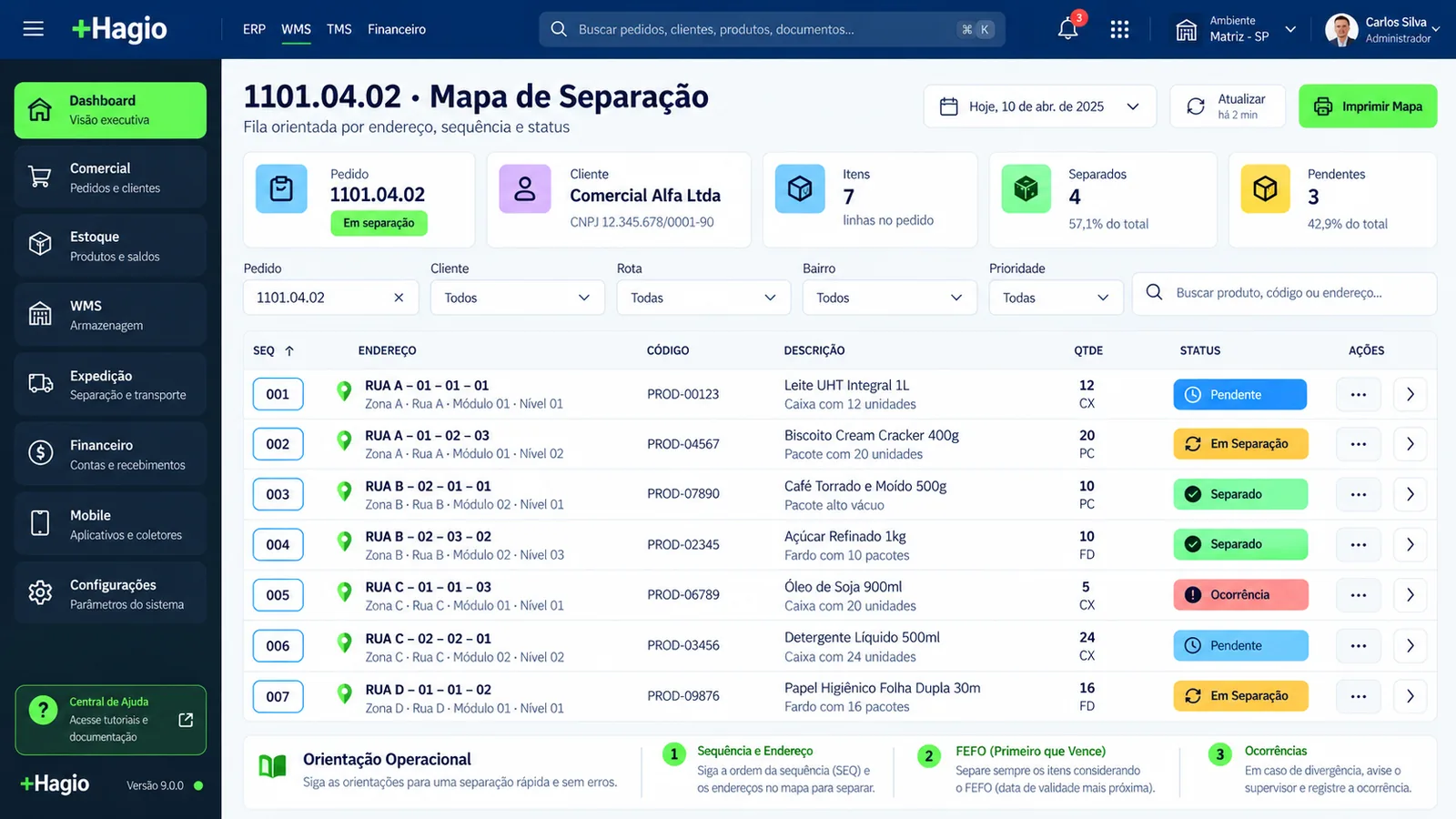Click location pin for RUA A – 01 – 01 – 01
Screen dimensions: 1456x819
[x=344, y=391]
